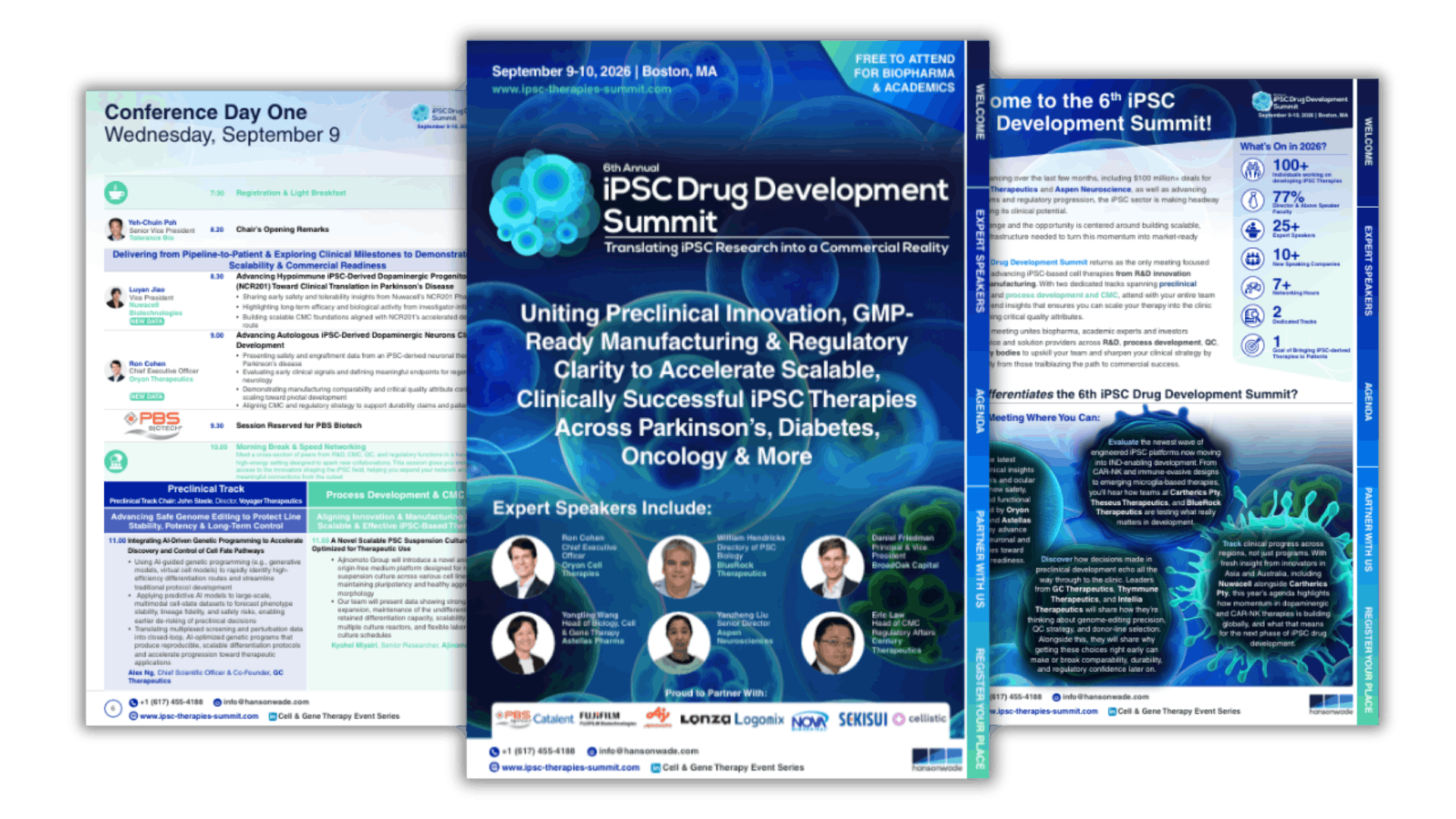Click the 2 Dedicated Tracks icon
This screenshot has height=819, width=1456.
pos(1253,315)
